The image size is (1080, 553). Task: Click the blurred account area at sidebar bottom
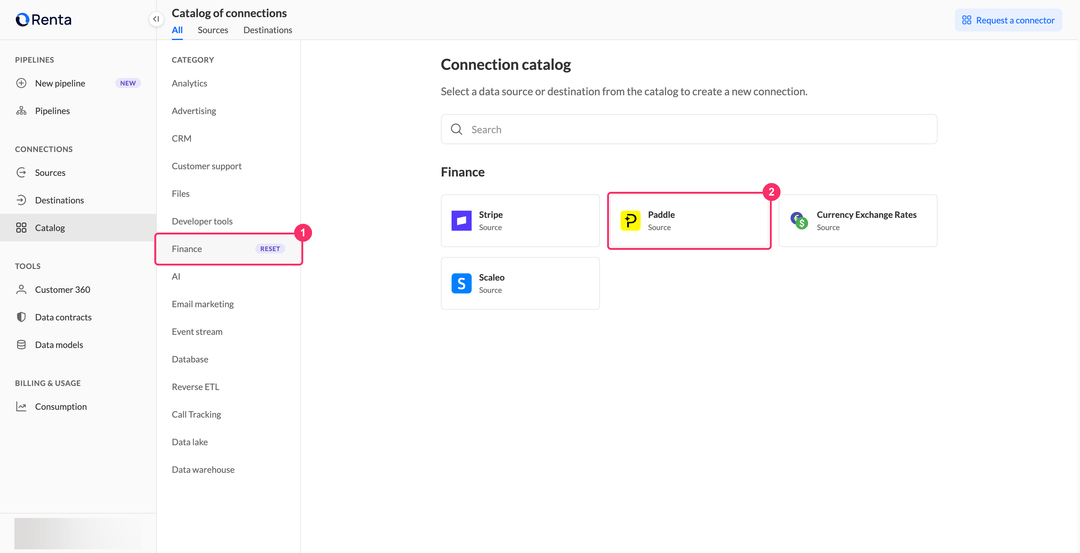point(78,534)
